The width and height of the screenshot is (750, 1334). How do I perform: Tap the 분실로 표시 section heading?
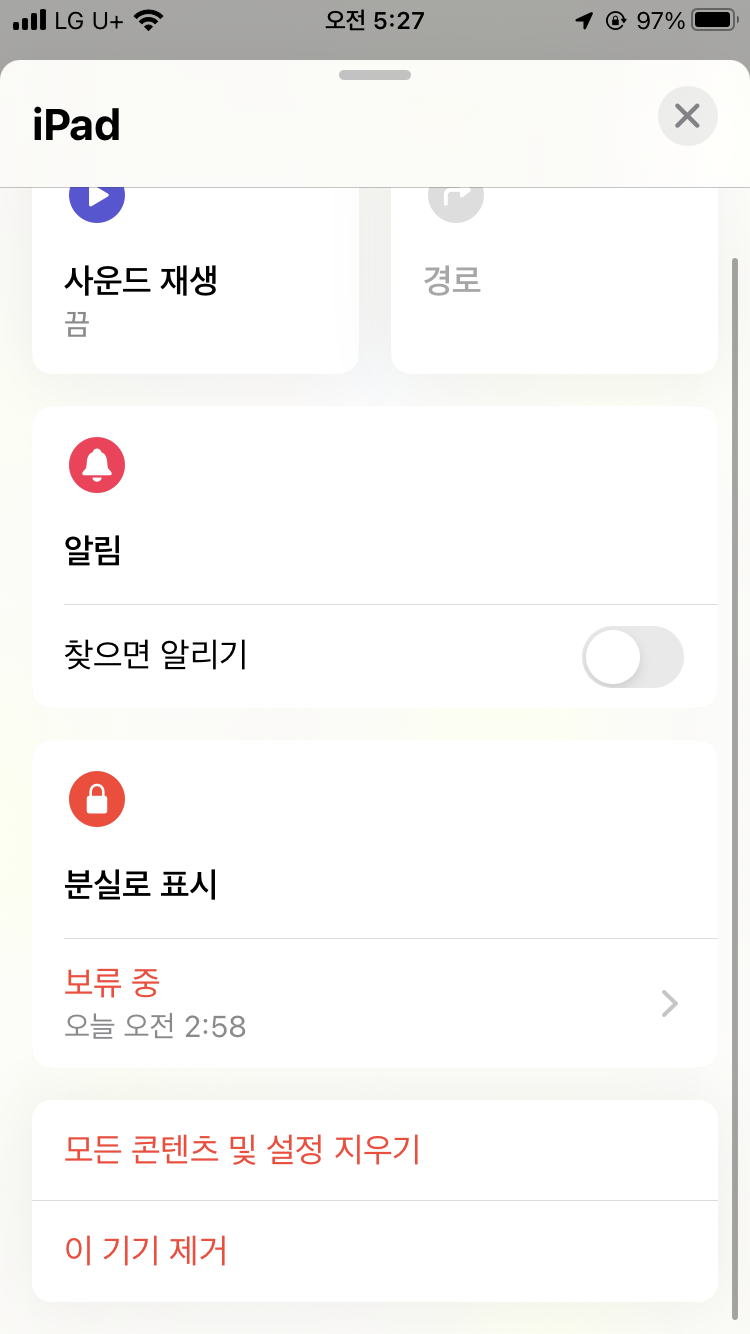[x=141, y=885]
